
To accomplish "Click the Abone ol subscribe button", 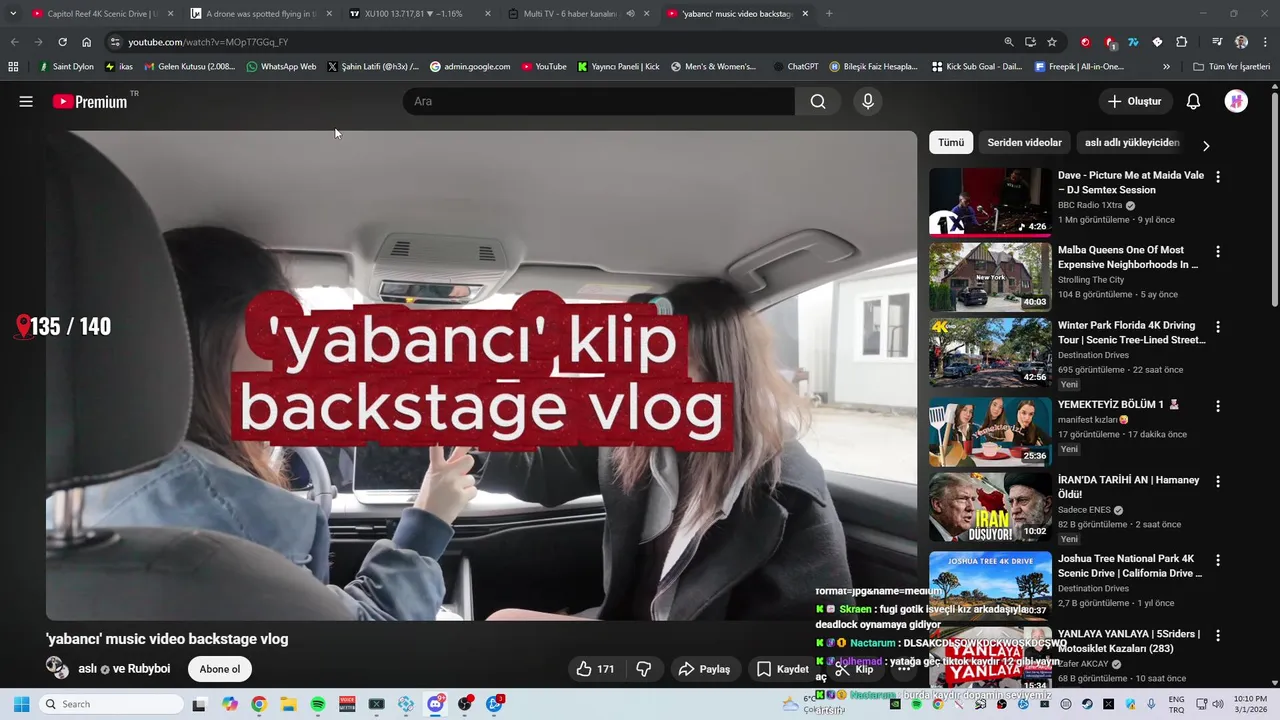I will 220,669.
